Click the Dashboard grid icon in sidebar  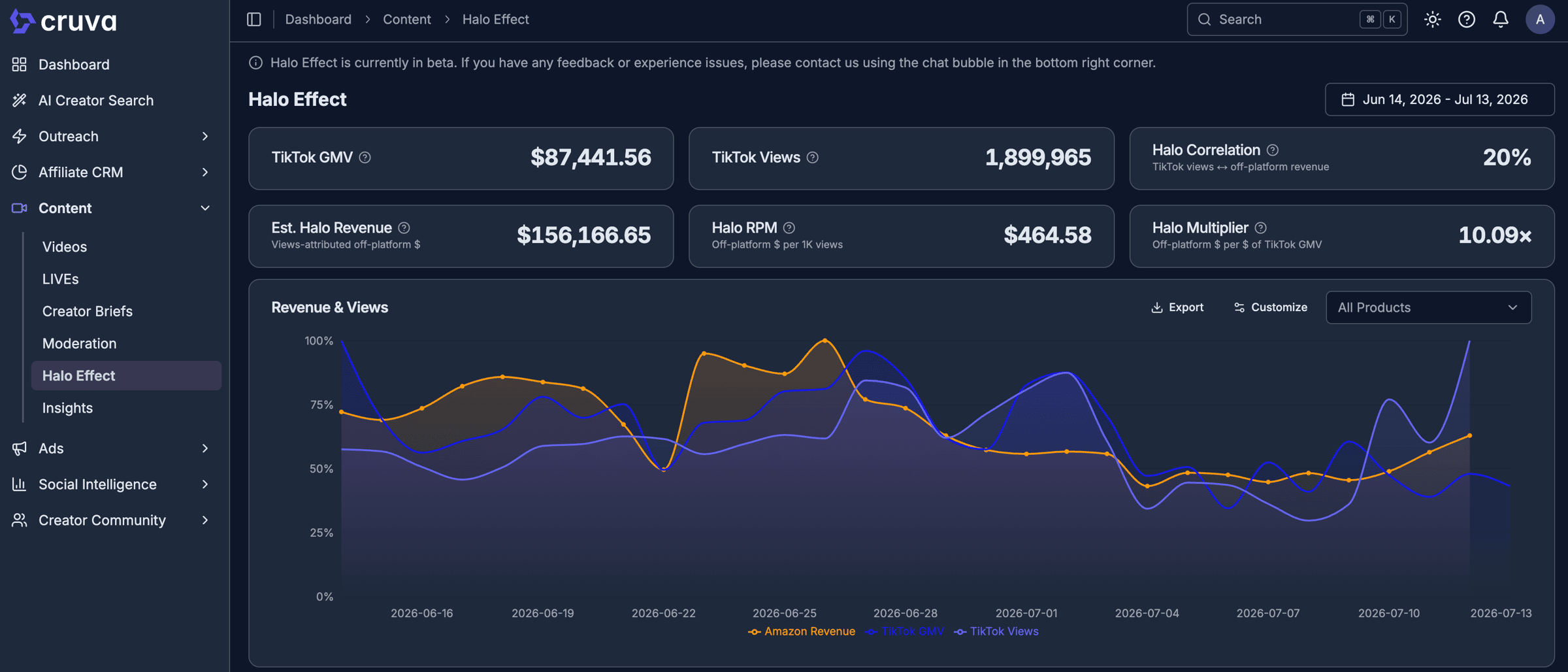tap(19, 64)
